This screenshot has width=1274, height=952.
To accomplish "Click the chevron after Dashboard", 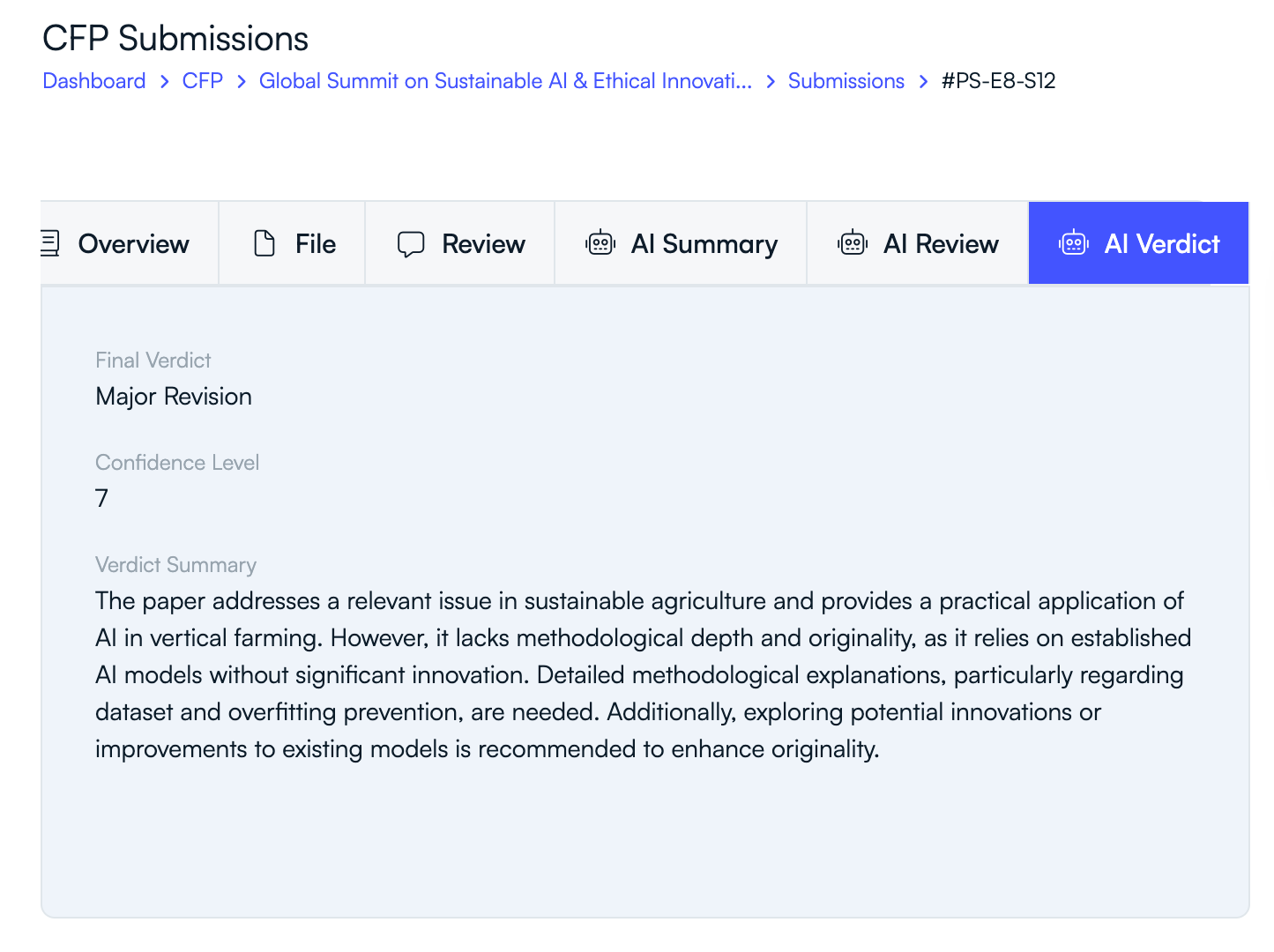I will 164,80.
